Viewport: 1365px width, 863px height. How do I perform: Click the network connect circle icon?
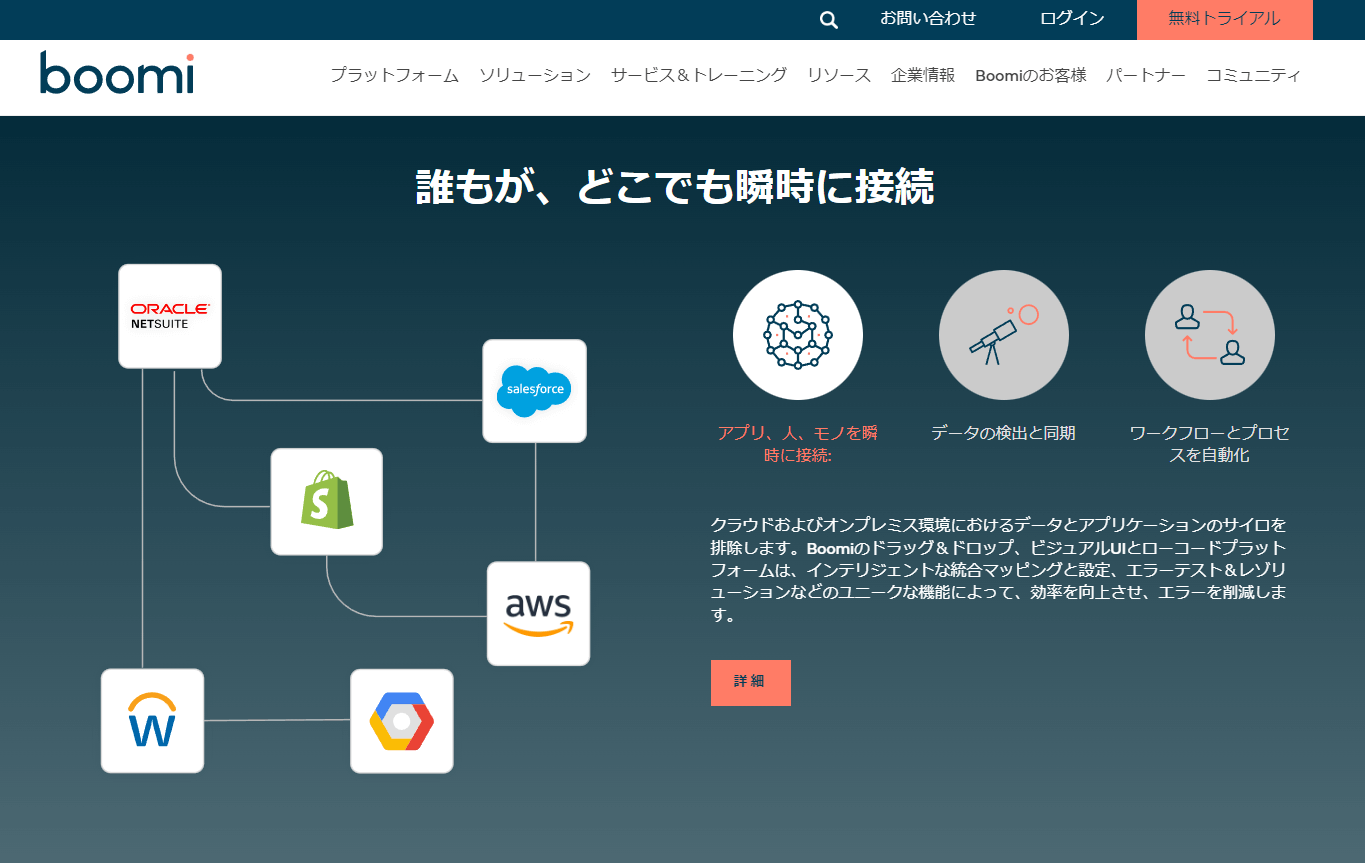[798, 335]
